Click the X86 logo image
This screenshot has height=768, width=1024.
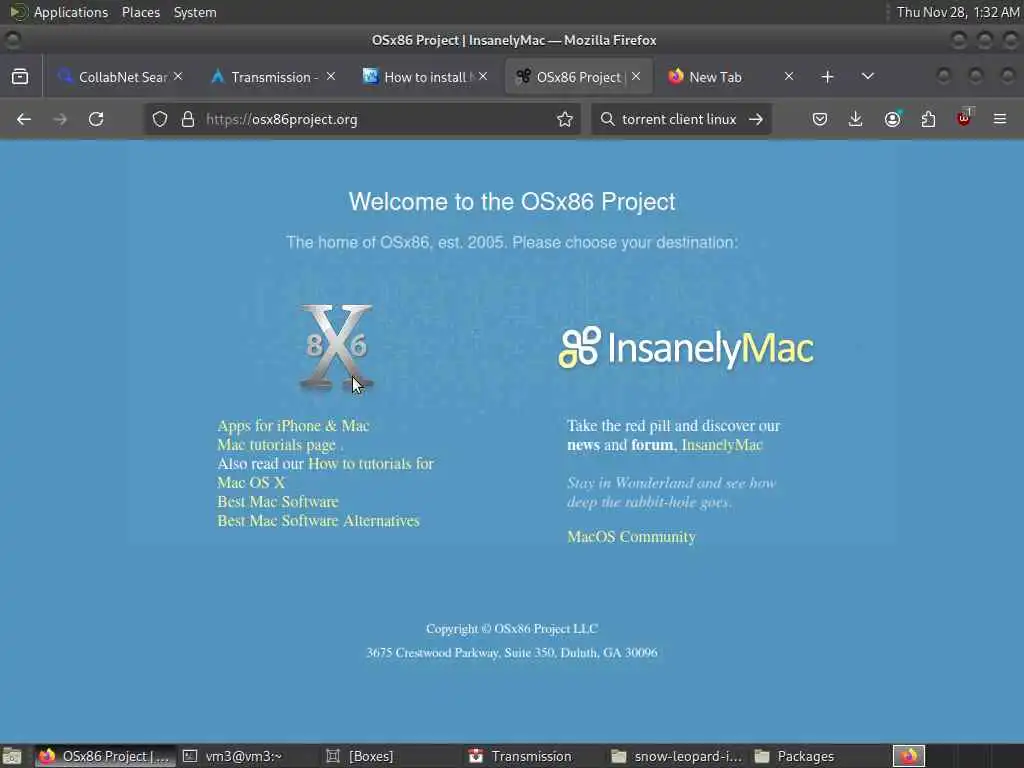point(336,347)
